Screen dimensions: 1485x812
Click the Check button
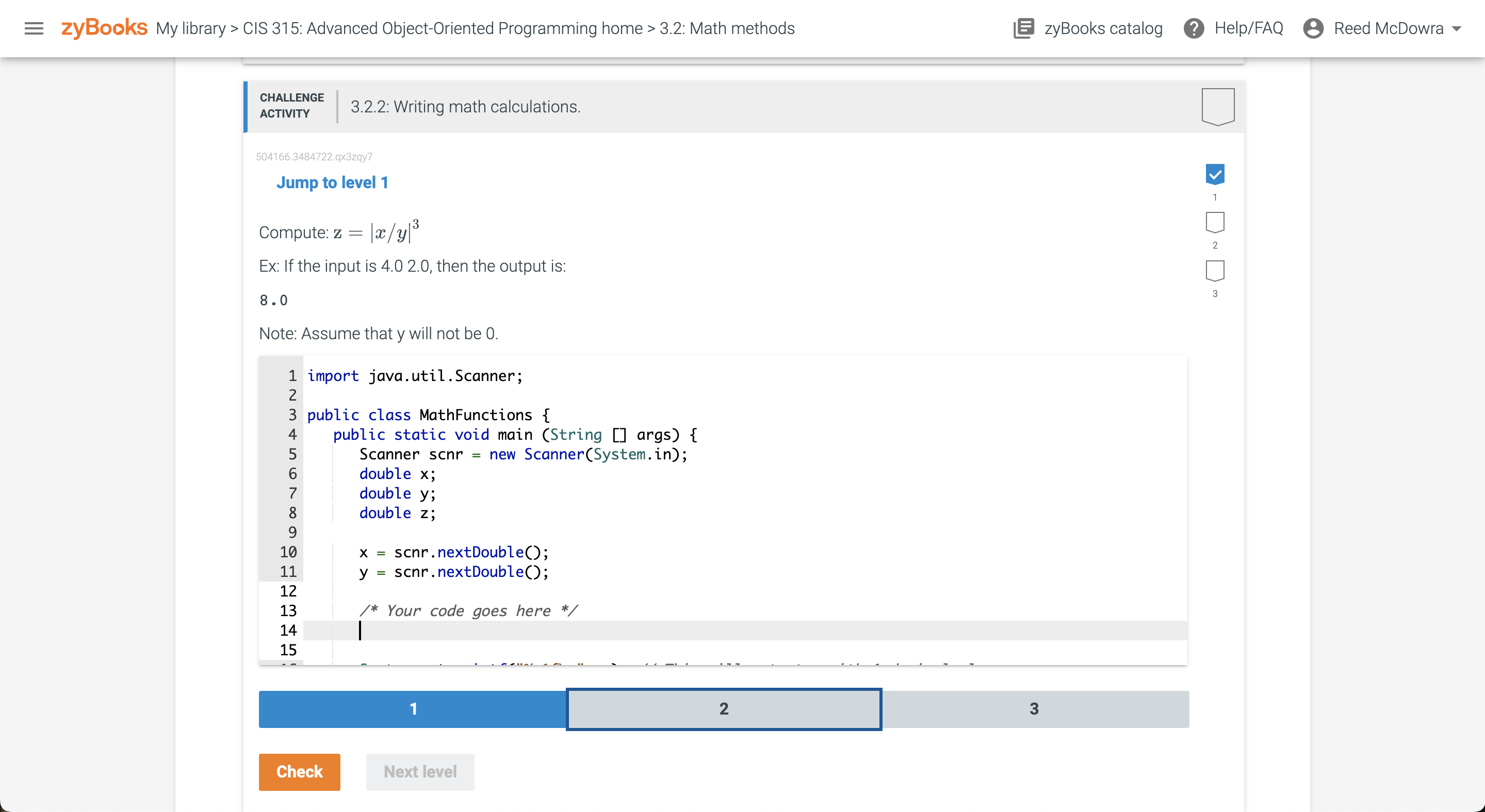click(x=299, y=772)
